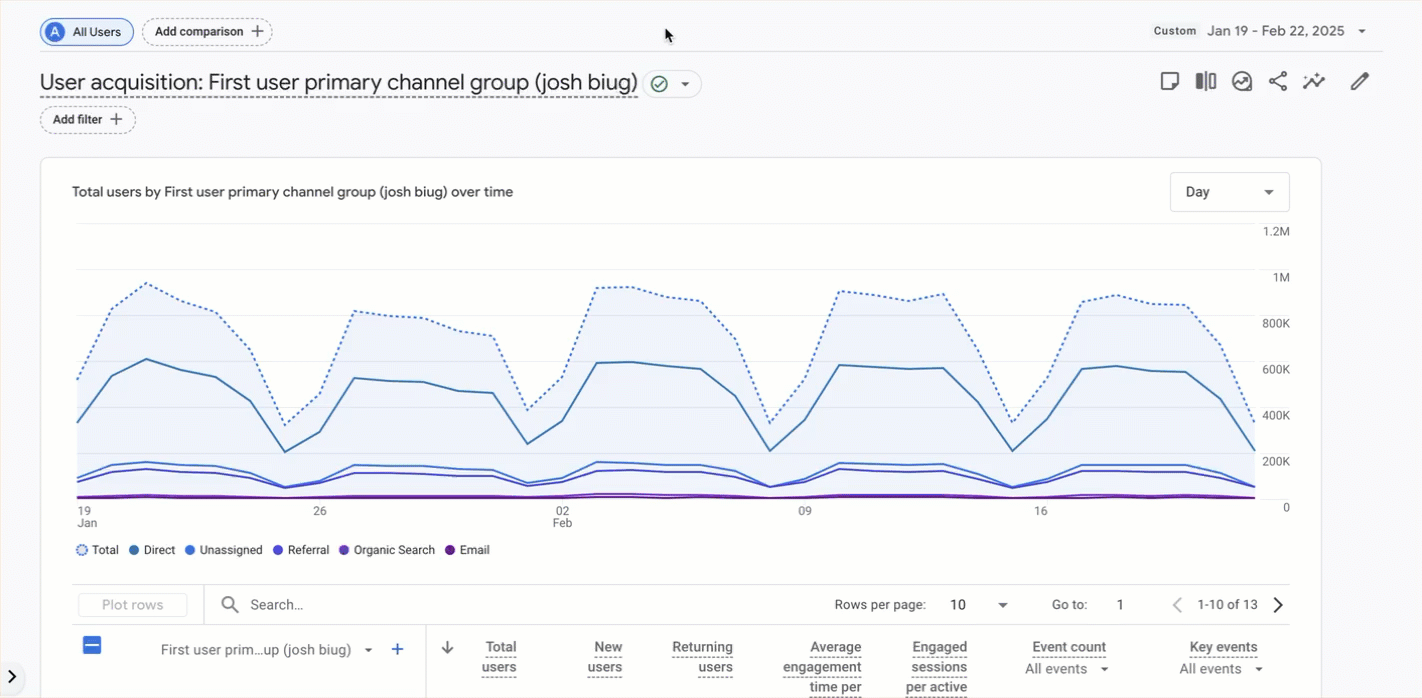Open the chart-in-circle insights icon
Screen dimensions: 1422x698
(x=1242, y=82)
